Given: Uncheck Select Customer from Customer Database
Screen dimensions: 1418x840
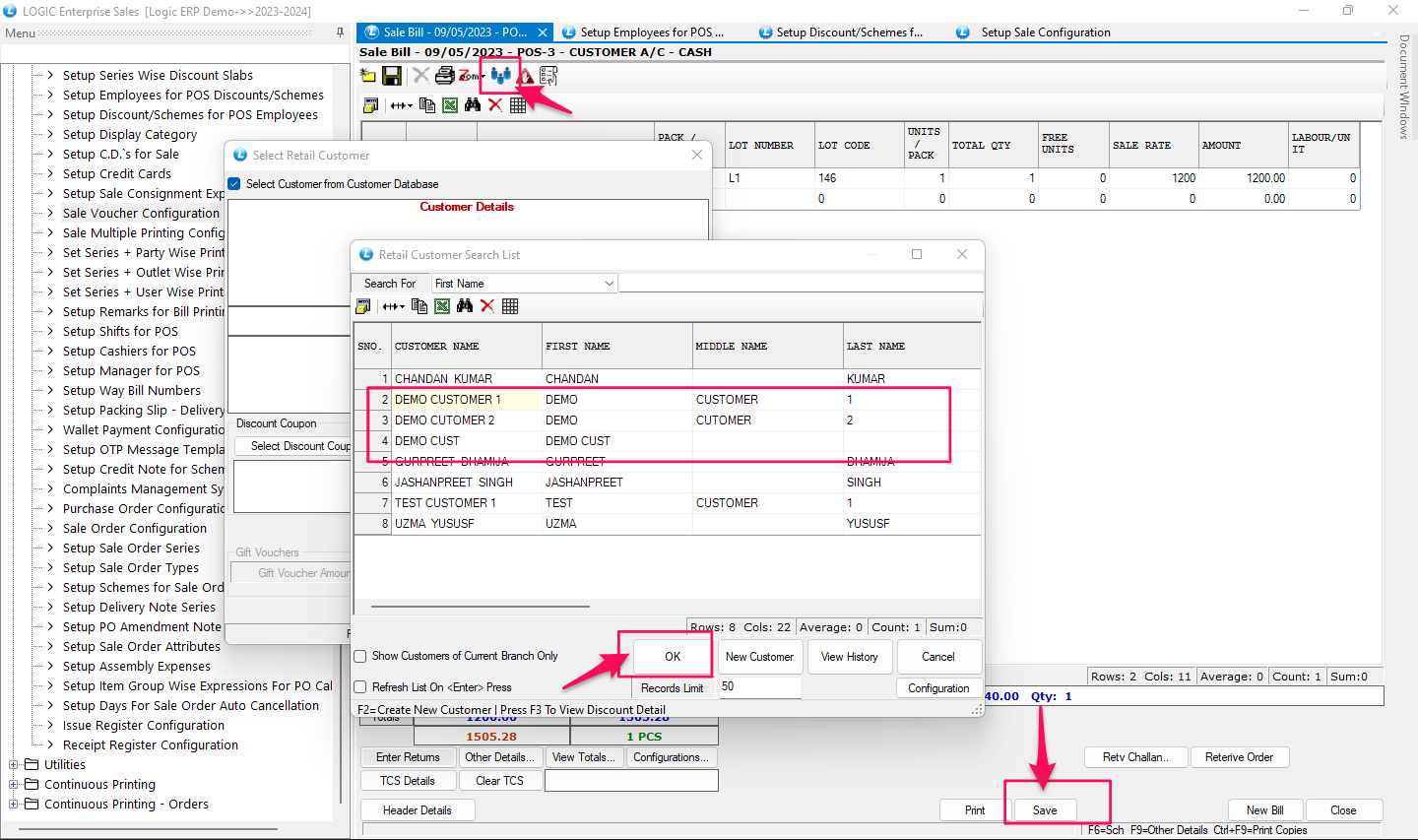Looking at the screenshot, I should (x=234, y=184).
